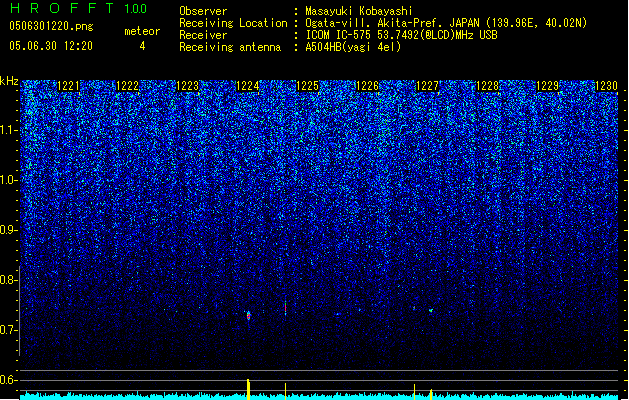Image resolution: width=629 pixels, height=400 pixels.
Task: Click the 'meteor' count label
Action: [x=142, y=31]
